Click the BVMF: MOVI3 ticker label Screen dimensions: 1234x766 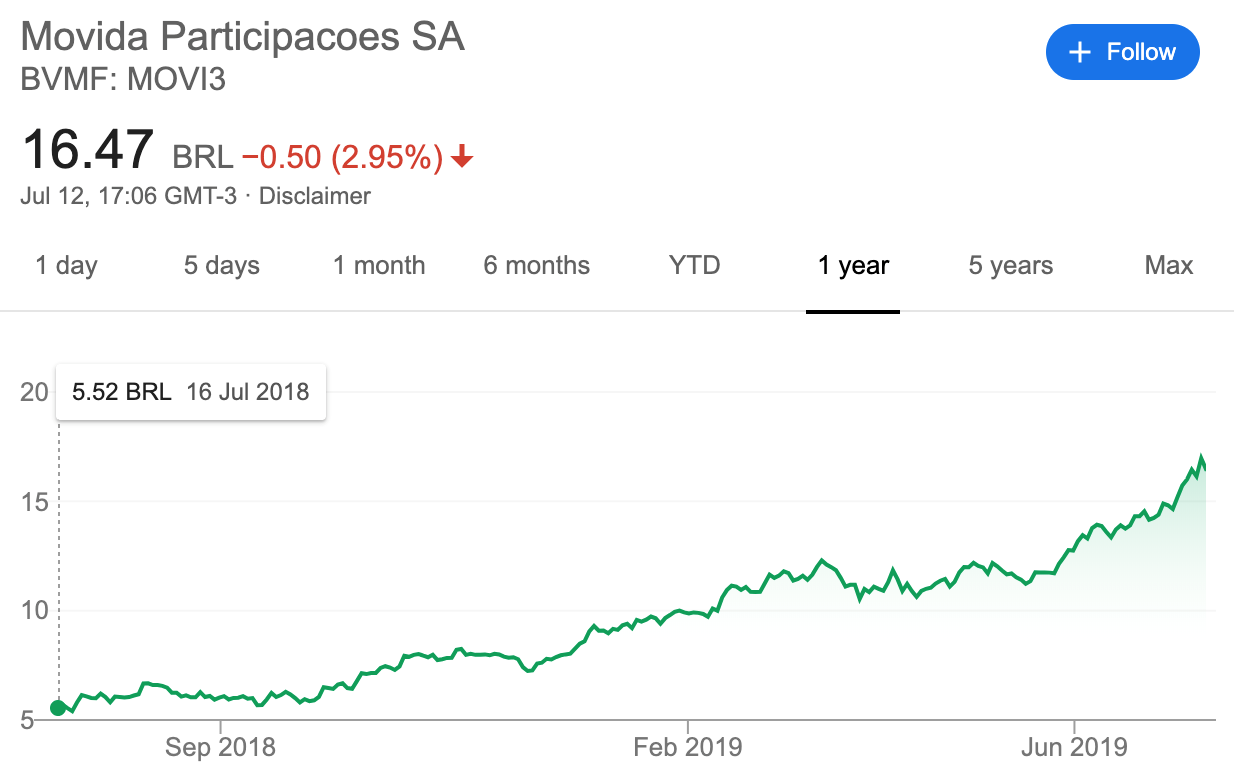click(123, 78)
